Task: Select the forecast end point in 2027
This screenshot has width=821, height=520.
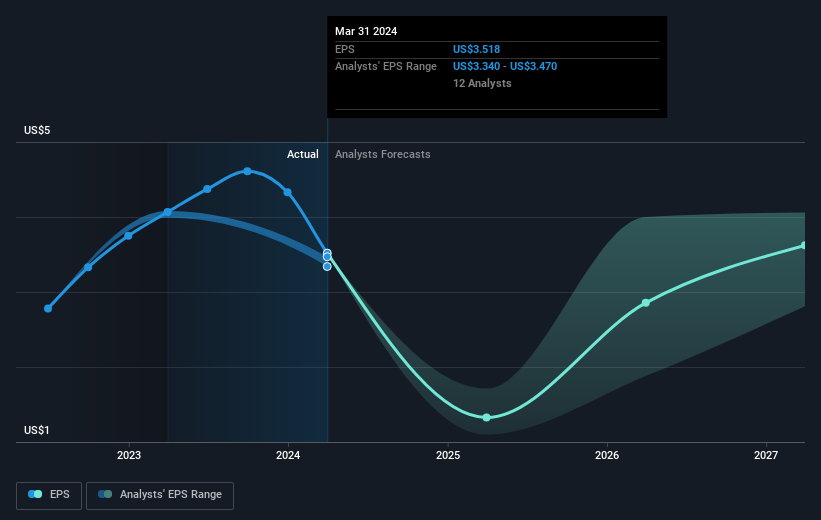Action: point(804,246)
